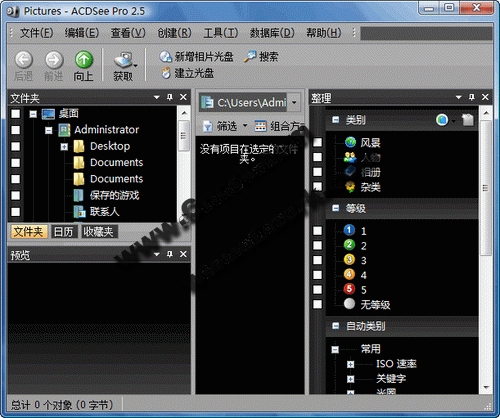Click the 风景 globe category icon

point(350,142)
